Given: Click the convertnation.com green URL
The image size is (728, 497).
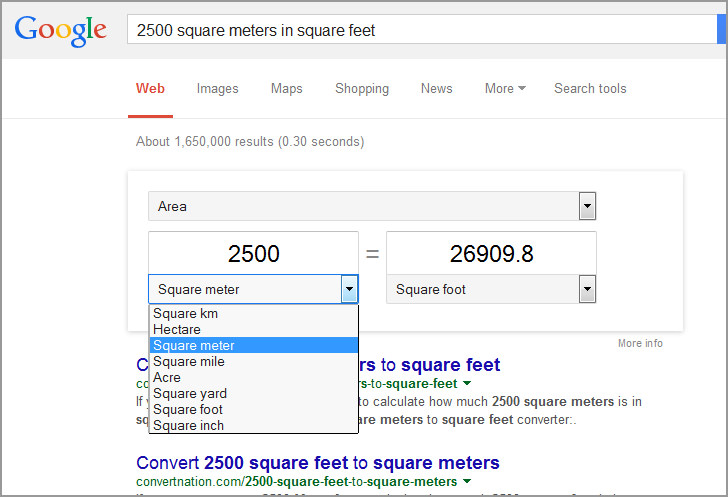Looking at the screenshot, I should [x=297, y=482].
